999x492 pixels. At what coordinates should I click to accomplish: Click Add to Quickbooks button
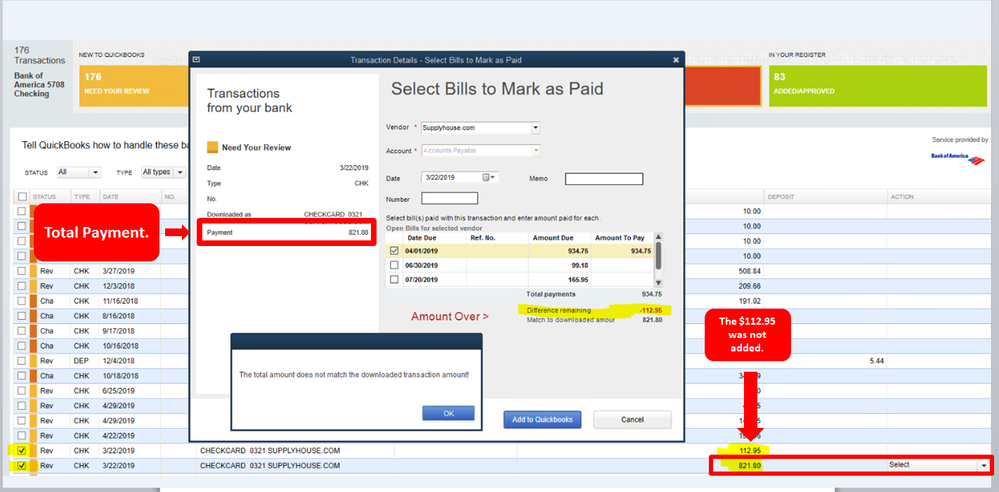(542, 419)
